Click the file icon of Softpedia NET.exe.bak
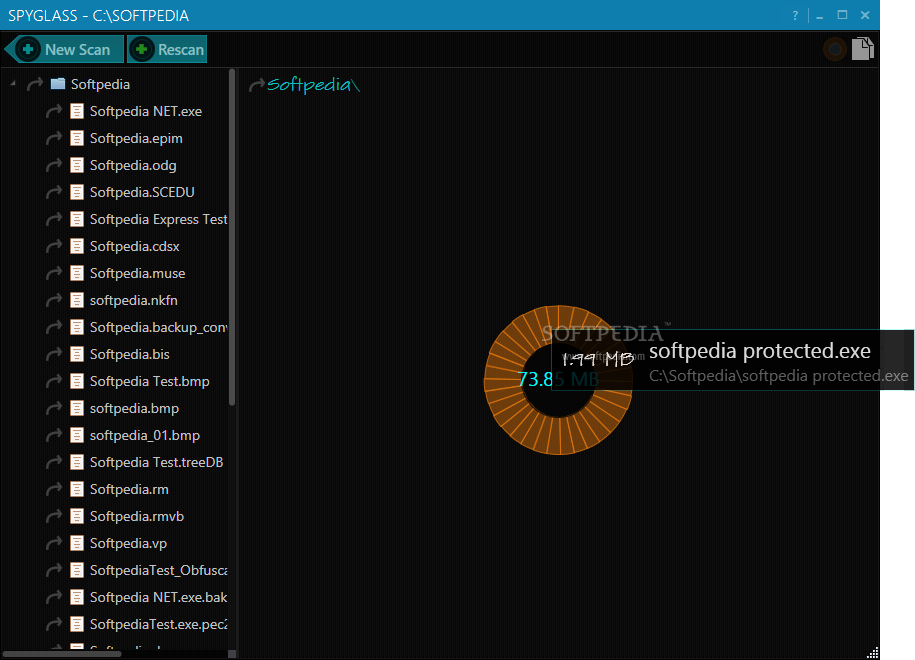This screenshot has width=915, height=660. [76, 597]
